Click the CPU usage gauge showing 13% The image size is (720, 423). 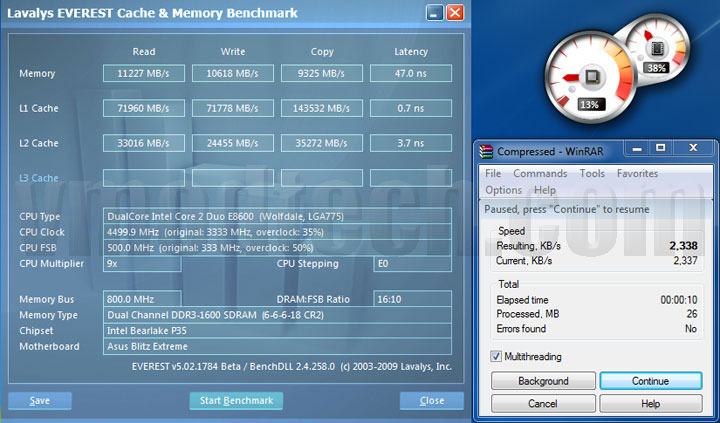[590, 77]
